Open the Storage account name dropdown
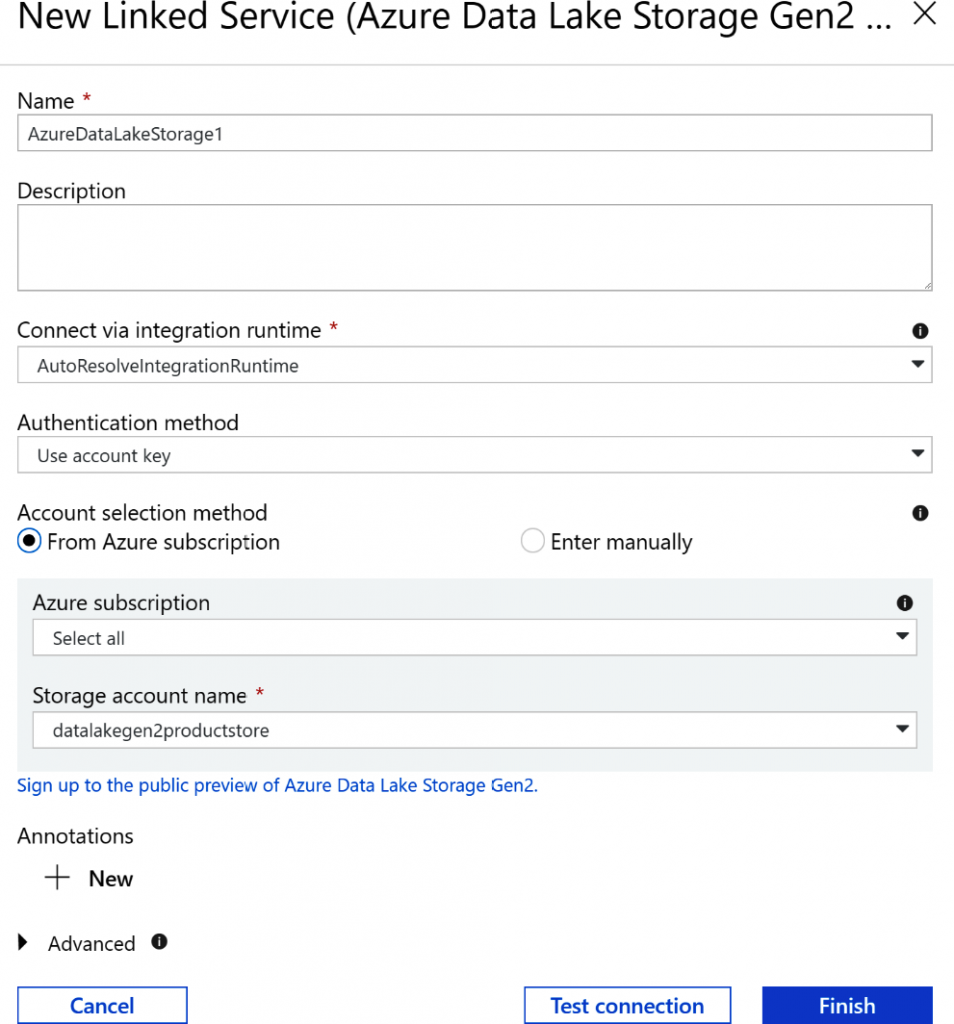954x1024 pixels. pyautogui.click(x=475, y=731)
